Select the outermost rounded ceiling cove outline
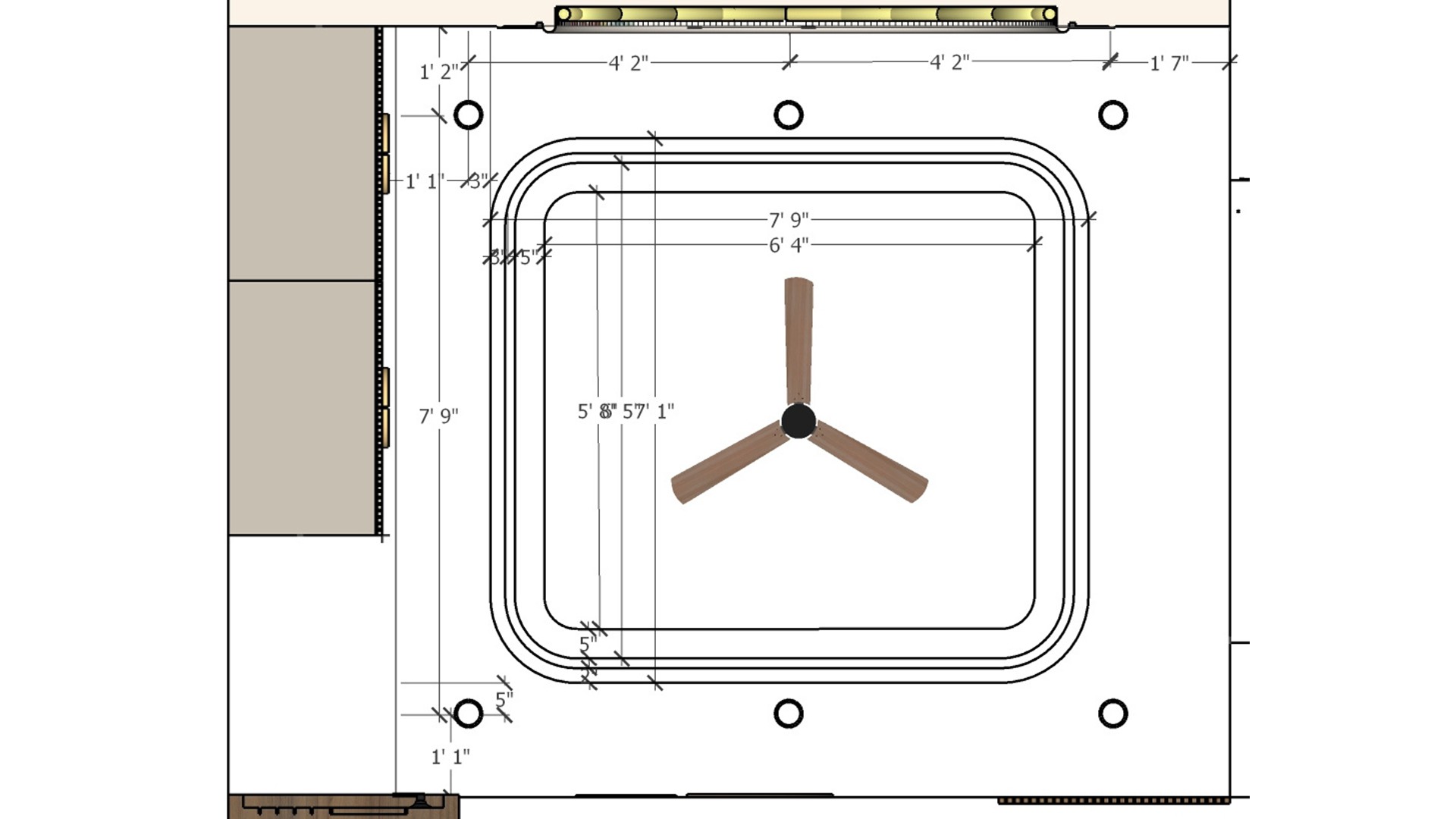This screenshot has height=819, width=1456. pyautogui.click(x=789, y=410)
